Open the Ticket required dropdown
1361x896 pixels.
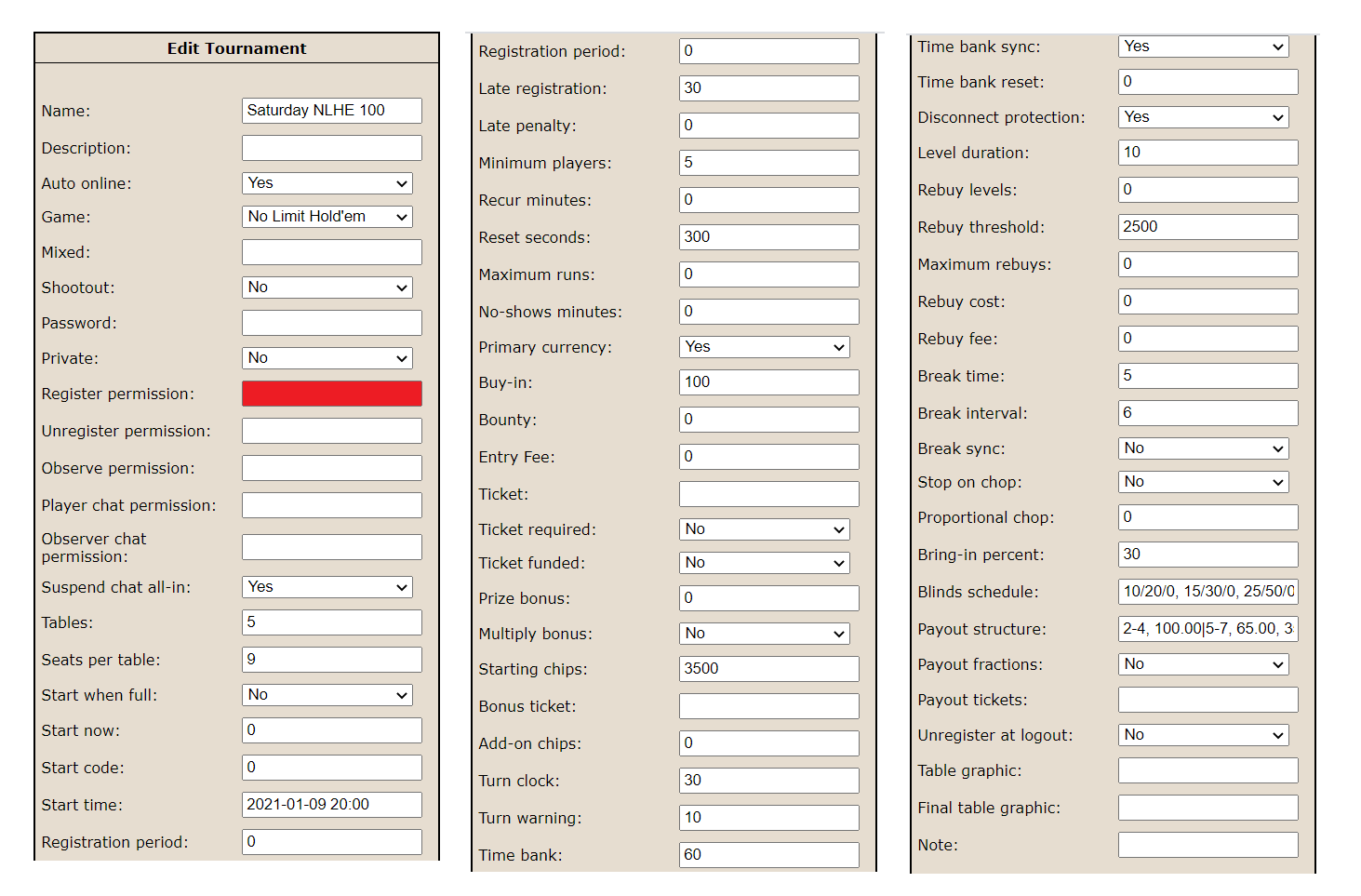point(763,528)
